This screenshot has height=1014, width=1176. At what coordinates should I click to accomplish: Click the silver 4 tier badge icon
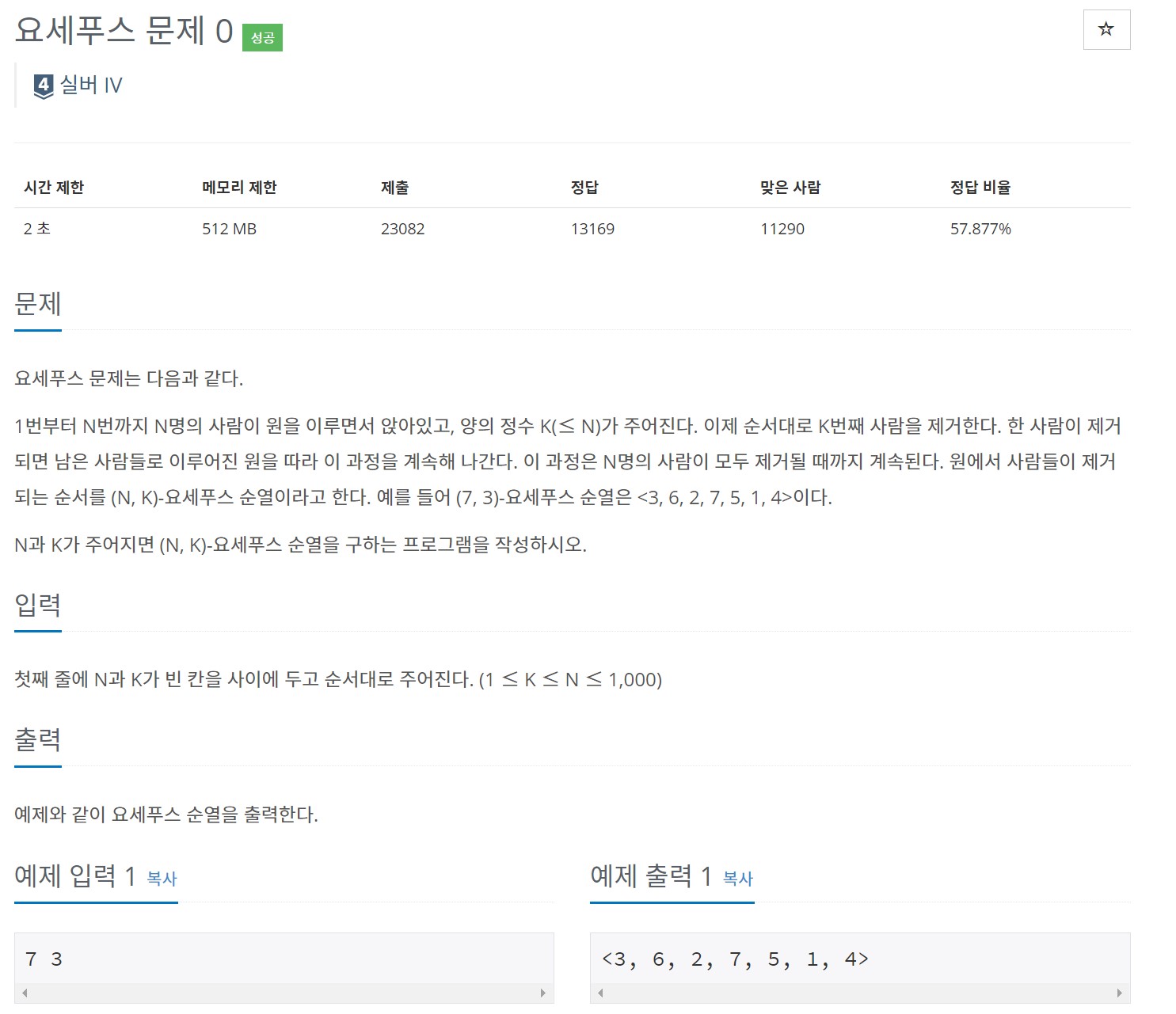44,85
